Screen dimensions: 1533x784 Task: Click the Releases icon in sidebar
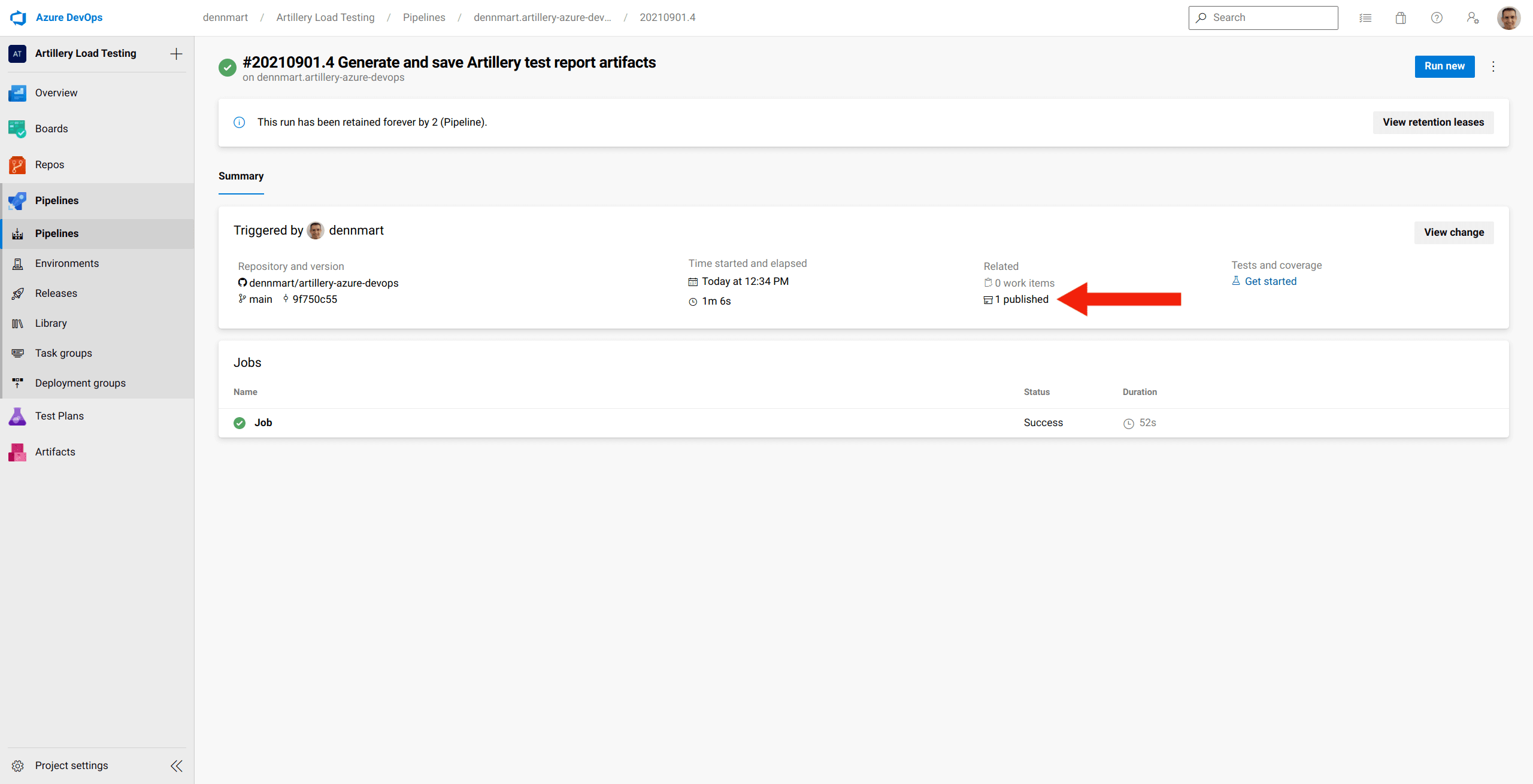coord(19,293)
